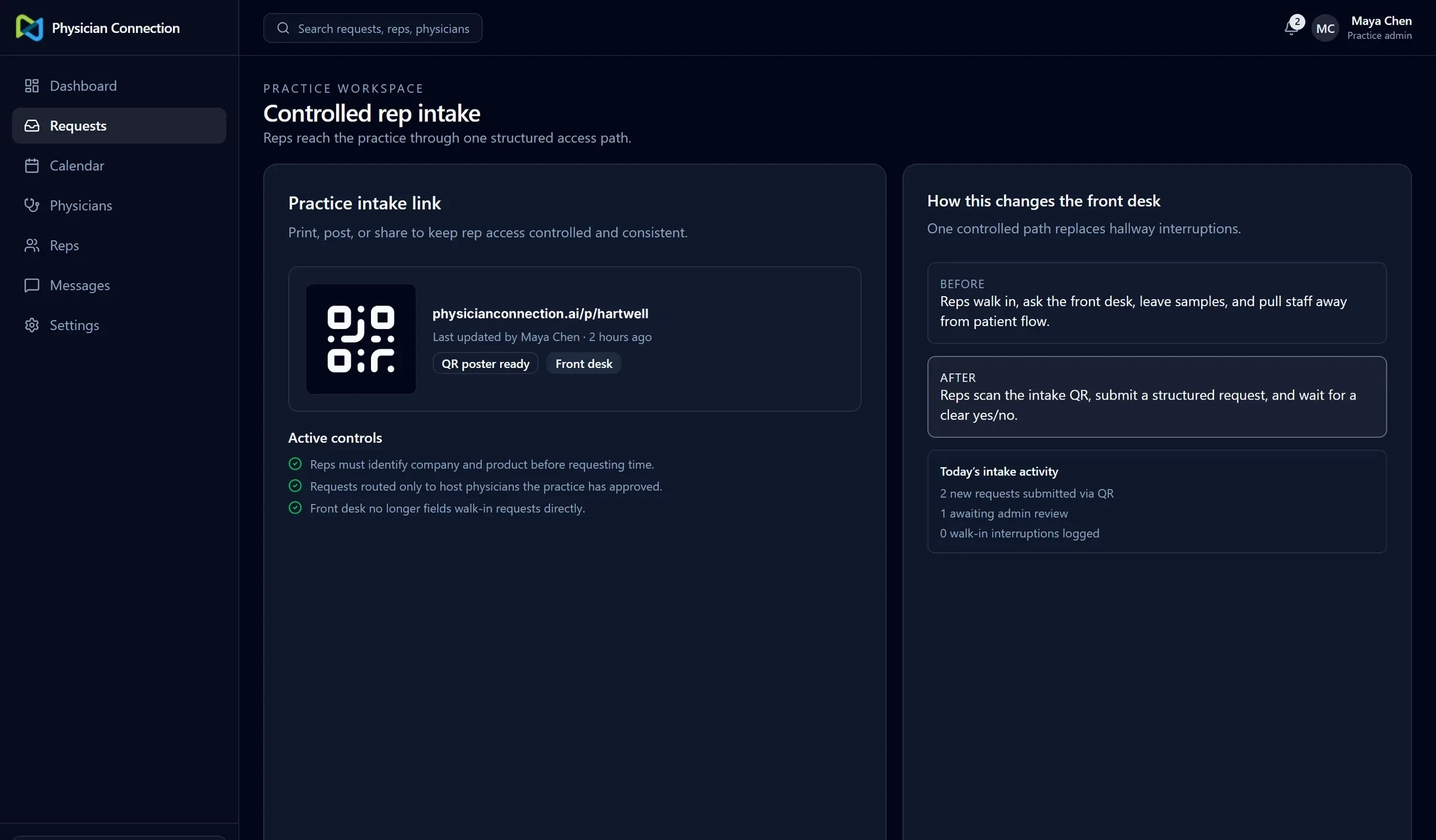Click the Front desk badge
Screen dimensions: 1436x840
[x=584, y=364]
